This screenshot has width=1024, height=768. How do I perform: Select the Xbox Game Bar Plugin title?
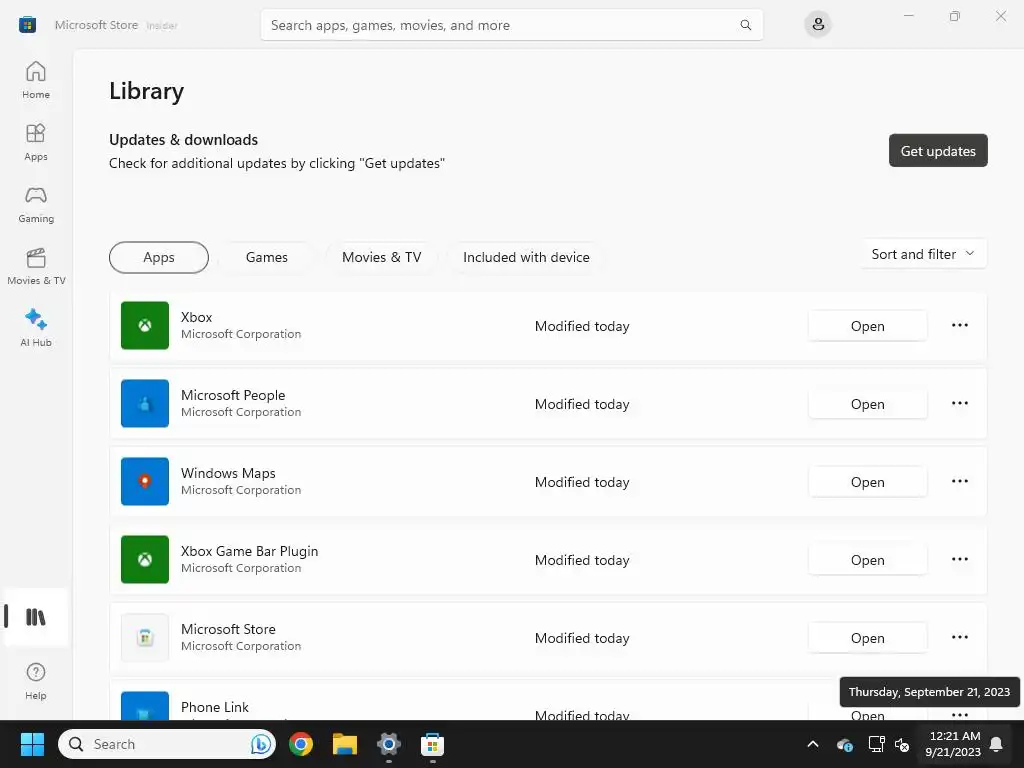pyautogui.click(x=249, y=551)
